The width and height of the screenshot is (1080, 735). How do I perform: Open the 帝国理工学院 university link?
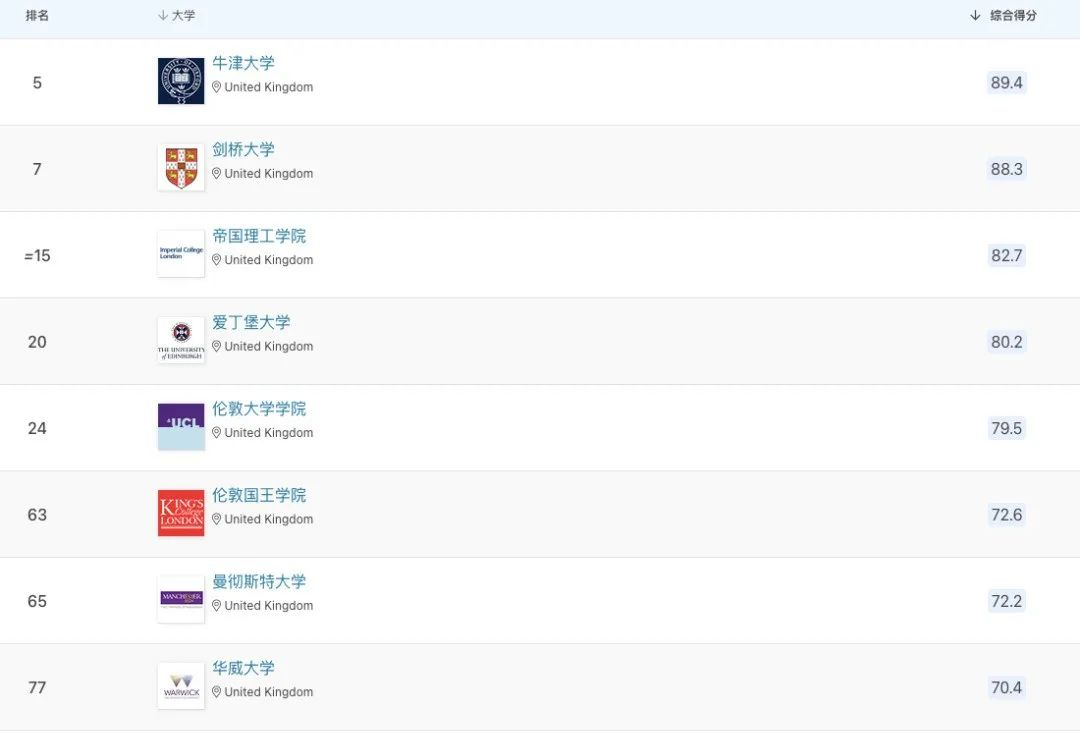(x=259, y=236)
